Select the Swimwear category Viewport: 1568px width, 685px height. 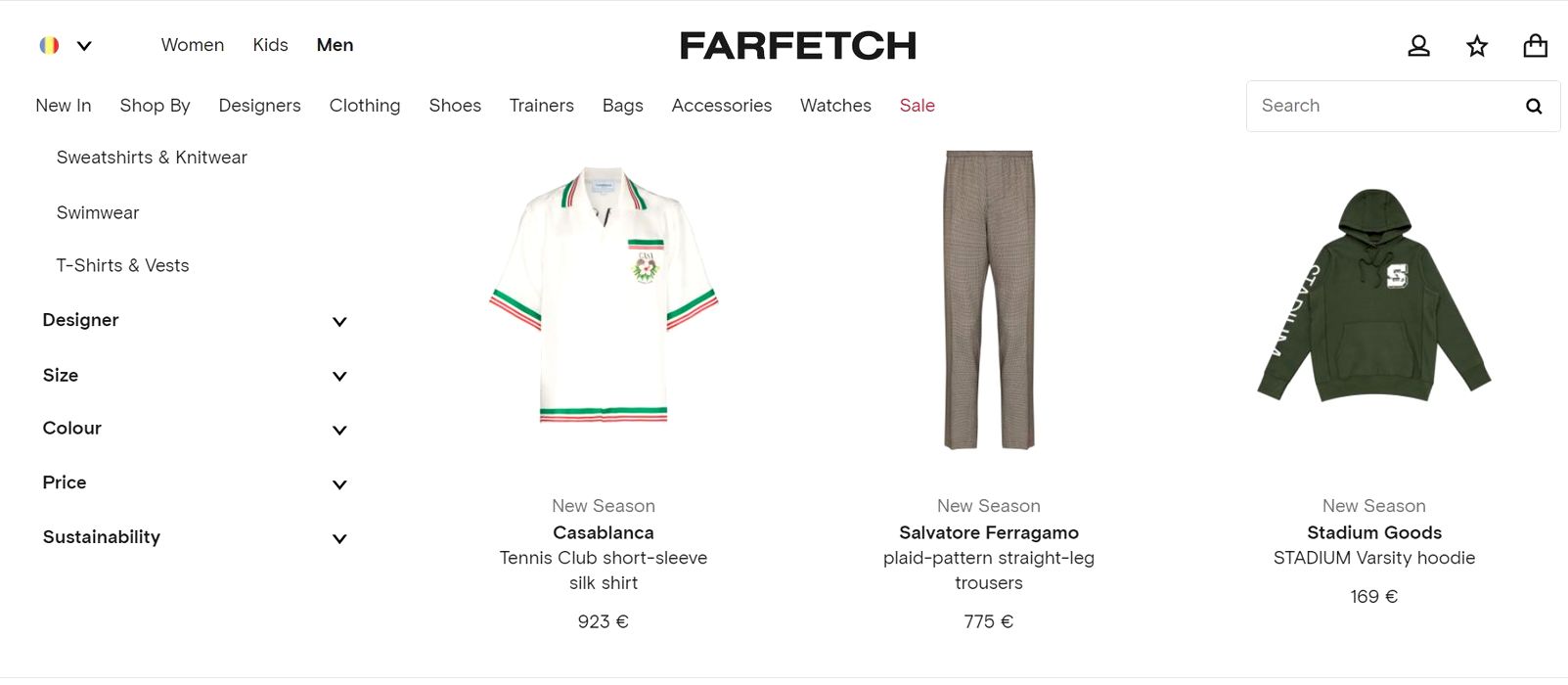point(98,213)
